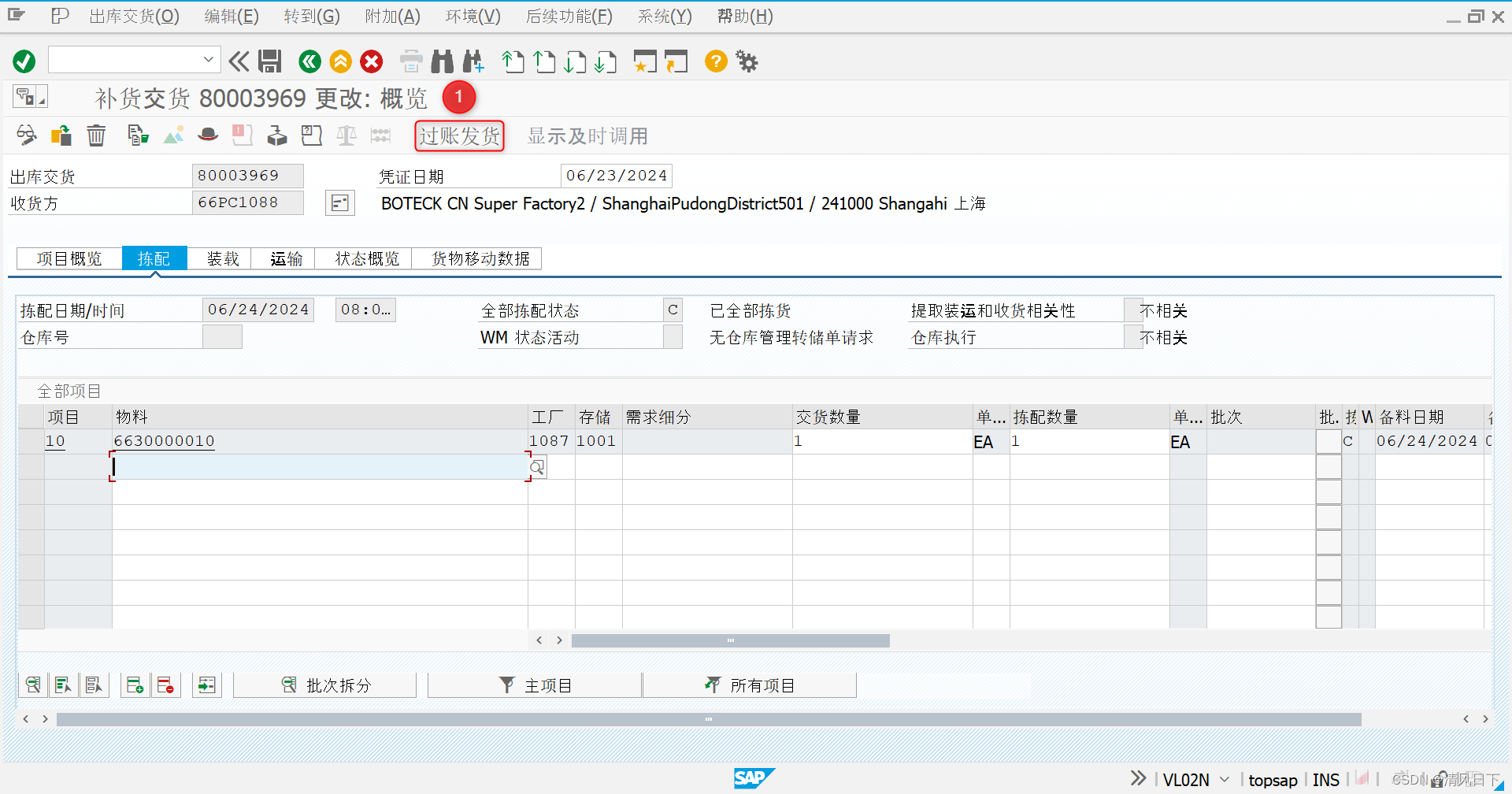
Task: Expand the VL02N dropdown in the status bar
Action: tap(1223, 779)
